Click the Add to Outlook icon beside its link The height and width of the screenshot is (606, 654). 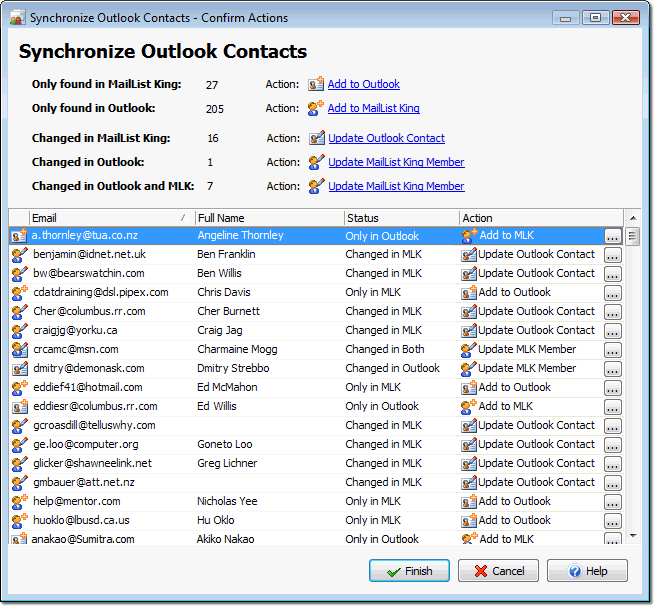[316, 84]
